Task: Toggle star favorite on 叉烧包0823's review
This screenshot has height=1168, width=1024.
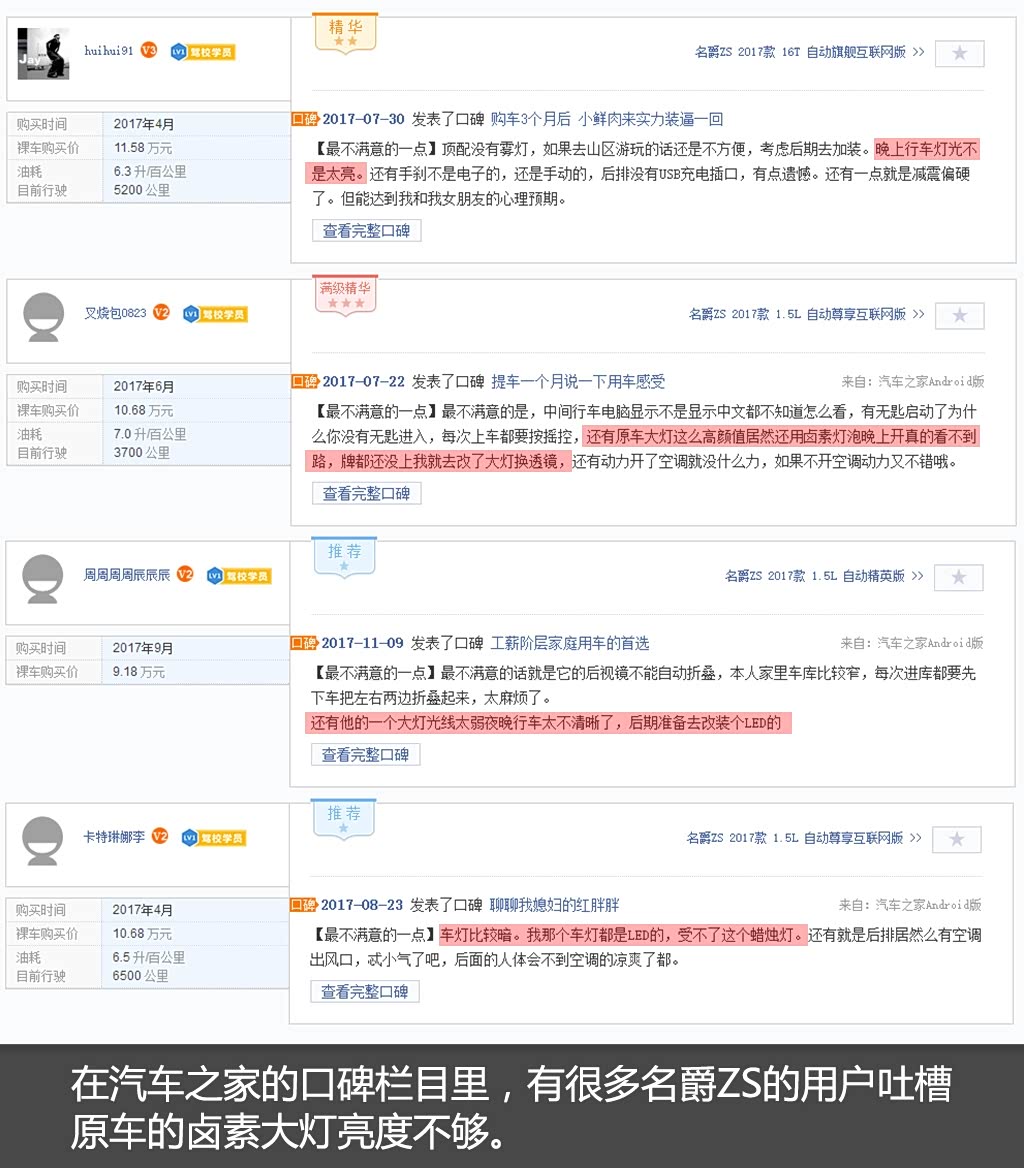Action: tap(959, 315)
